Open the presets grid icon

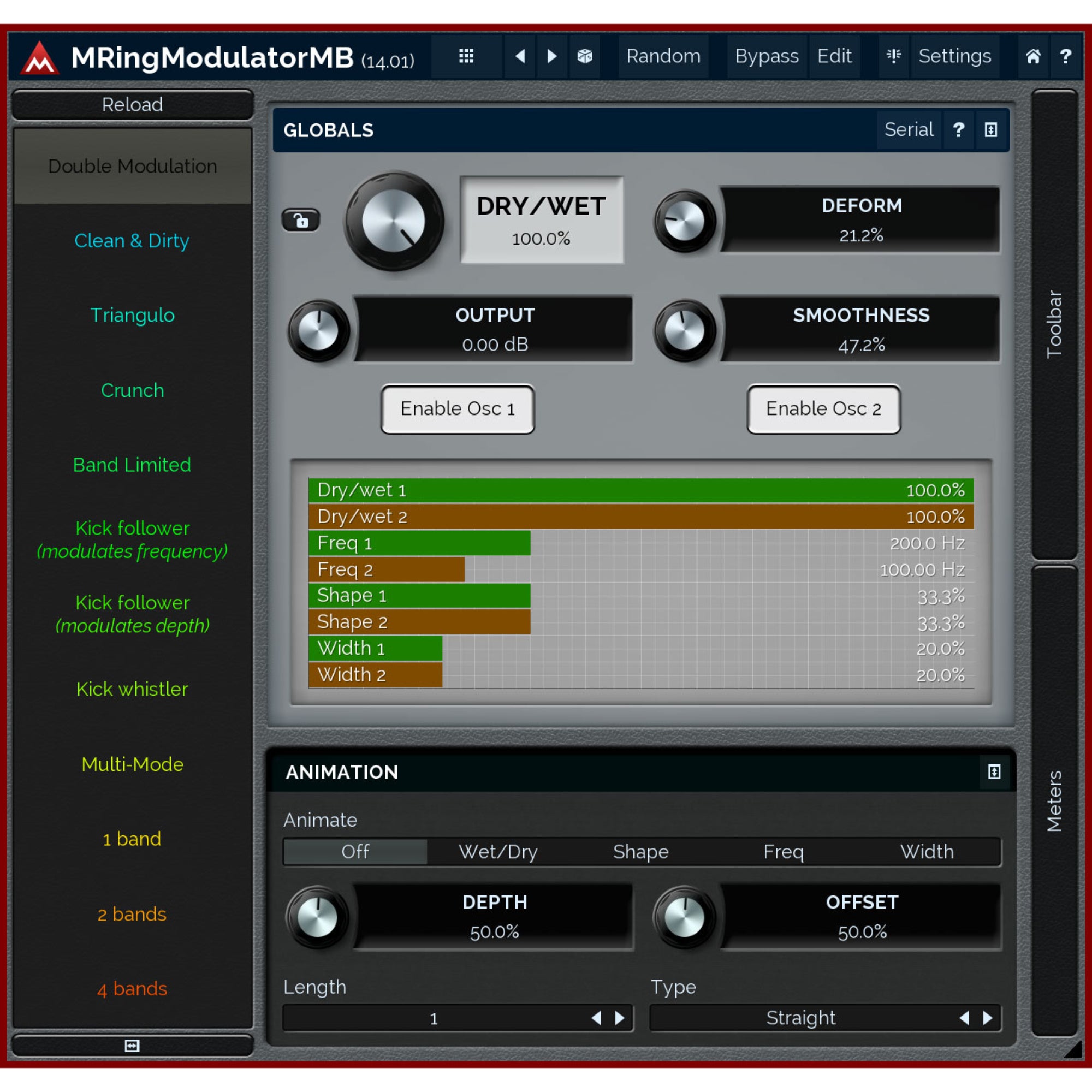point(466,56)
